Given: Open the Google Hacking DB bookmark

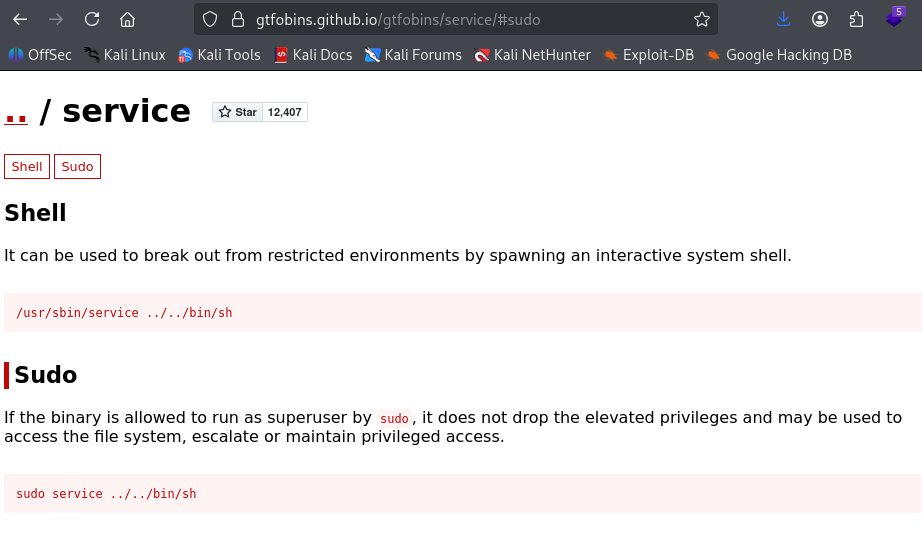Looking at the screenshot, I should click(x=779, y=55).
